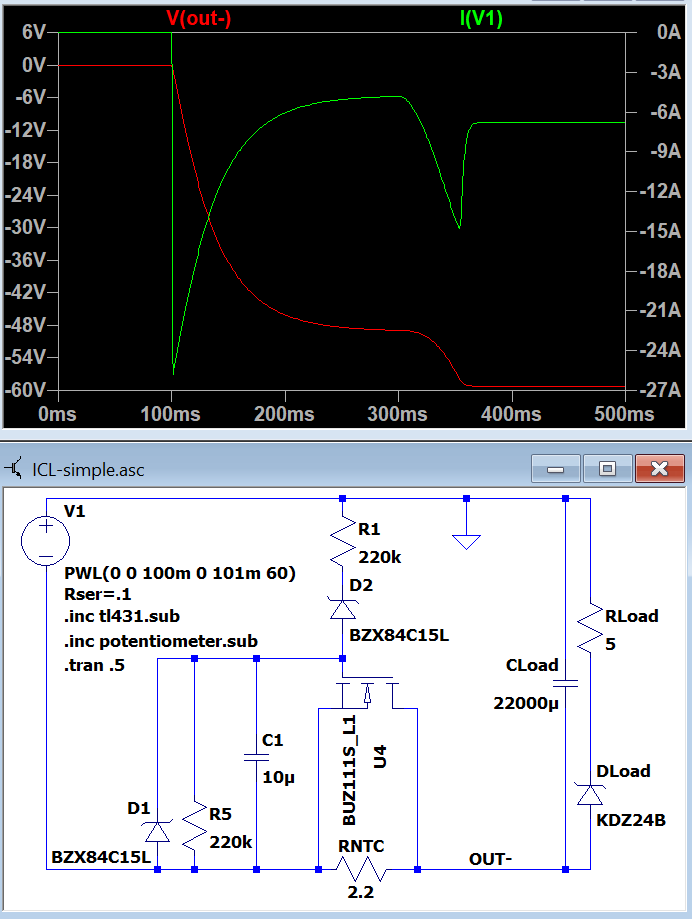Click the 400ms time axis label
692x919 pixels.
point(511,414)
